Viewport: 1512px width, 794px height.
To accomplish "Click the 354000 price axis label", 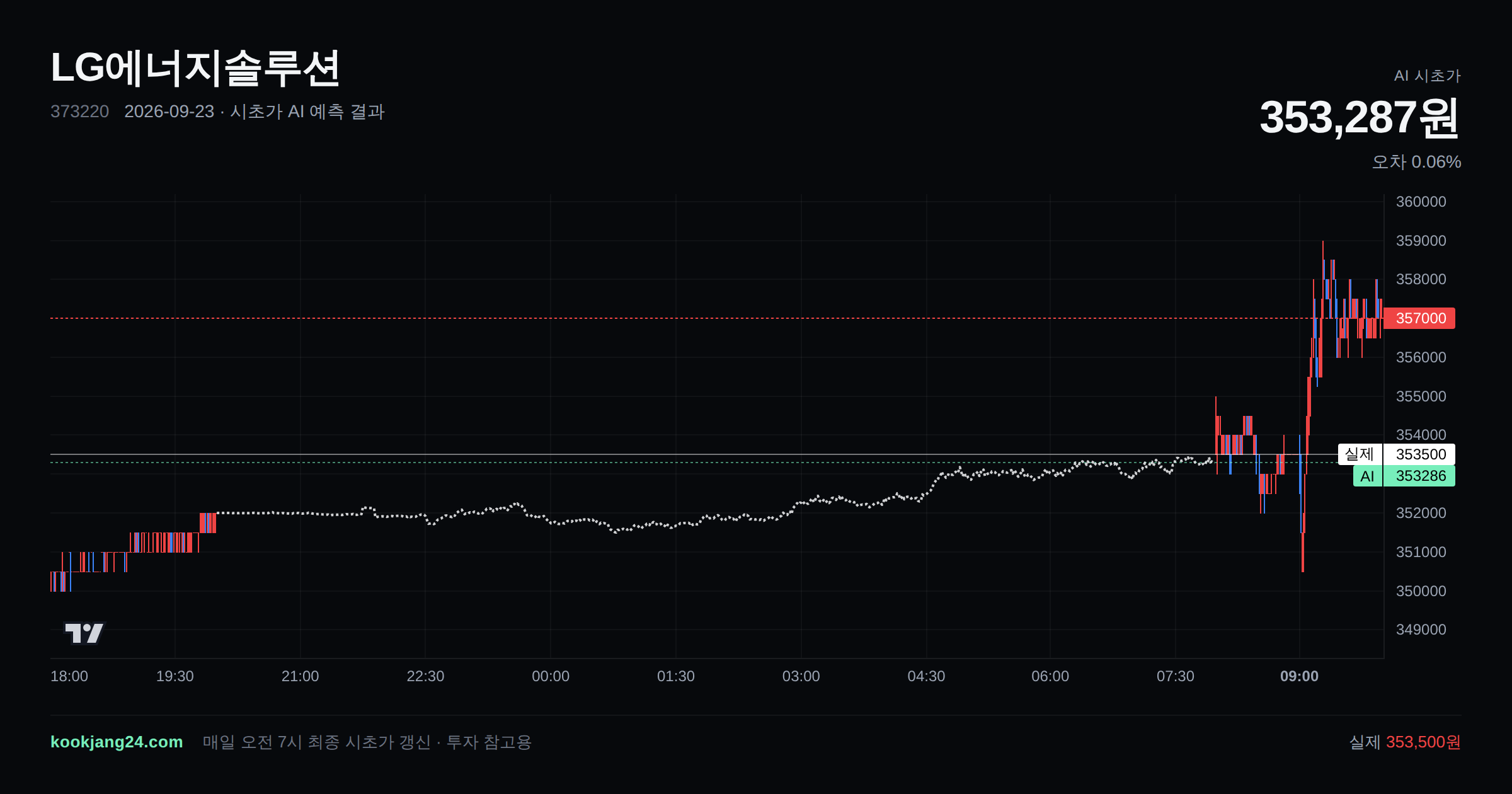I will (x=1421, y=435).
